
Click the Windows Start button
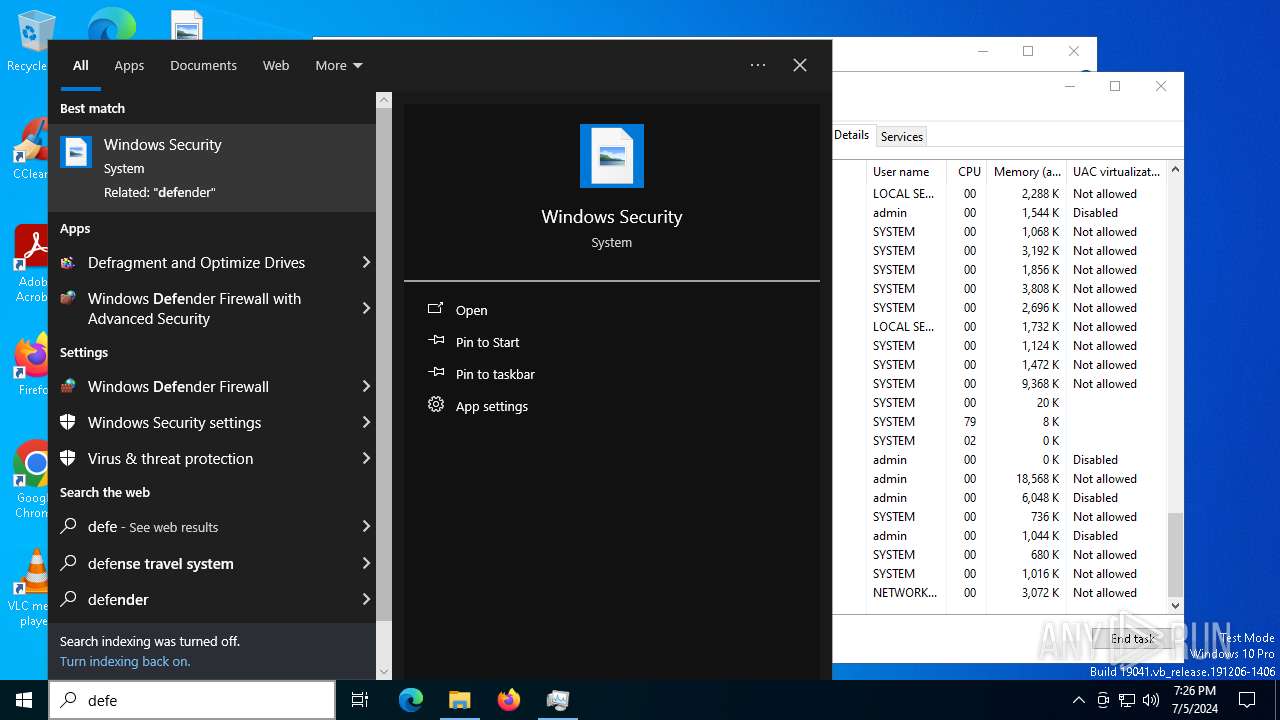[x=24, y=700]
